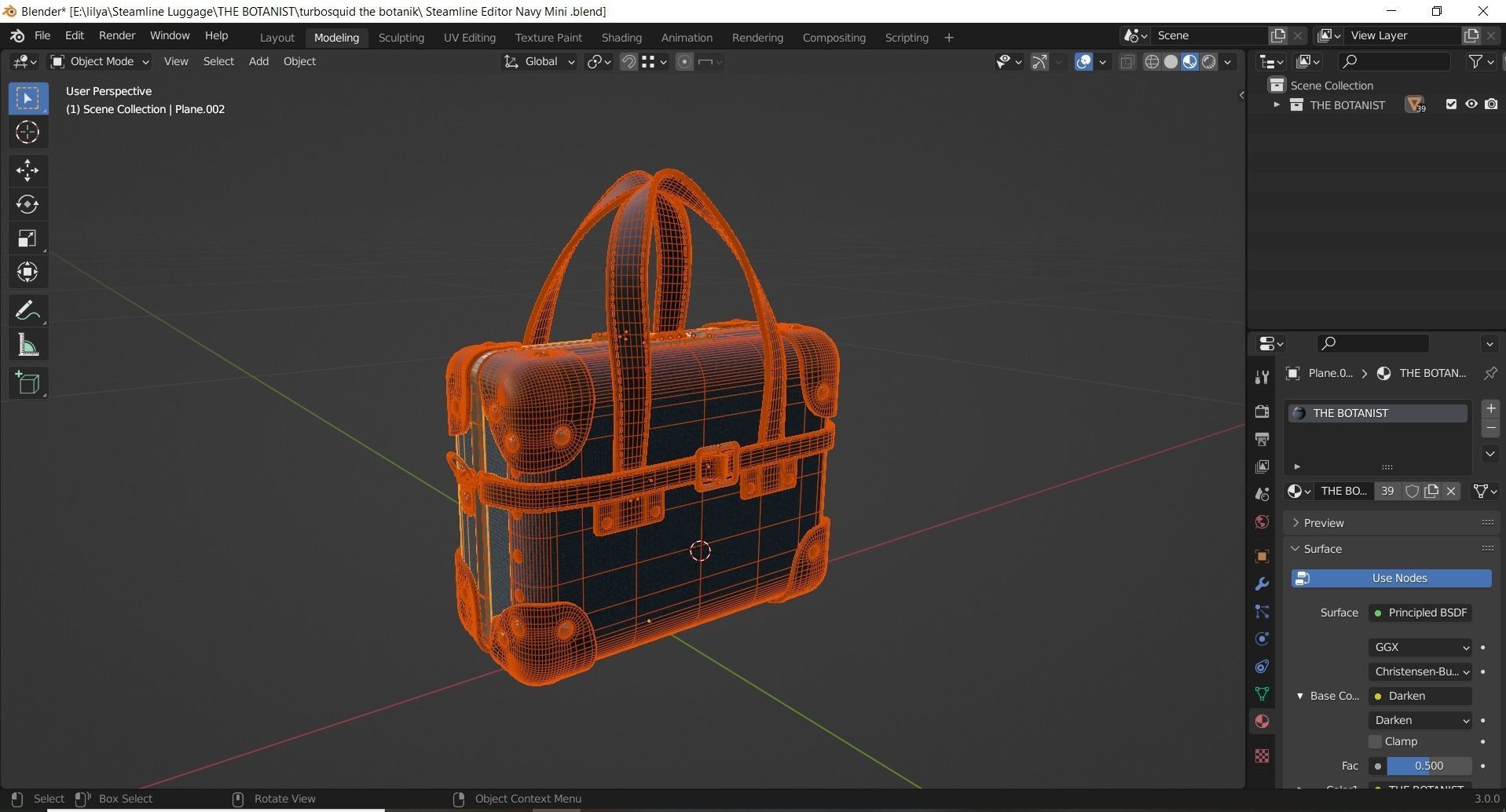Toggle snapping magnet in viewport header
This screenshot has width=1506, height=812.
[628, 62]
